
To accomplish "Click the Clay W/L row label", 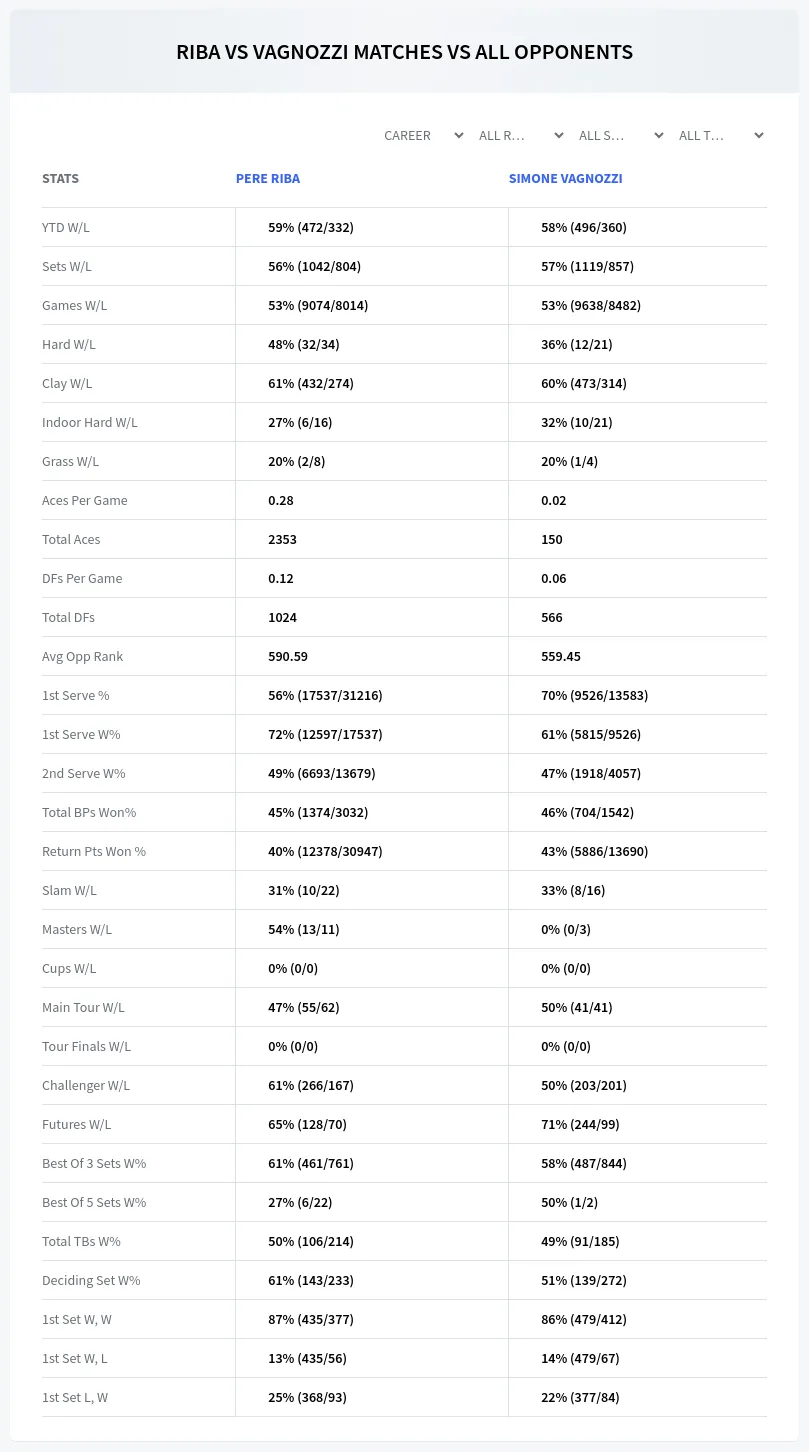I will click(67, 383).
